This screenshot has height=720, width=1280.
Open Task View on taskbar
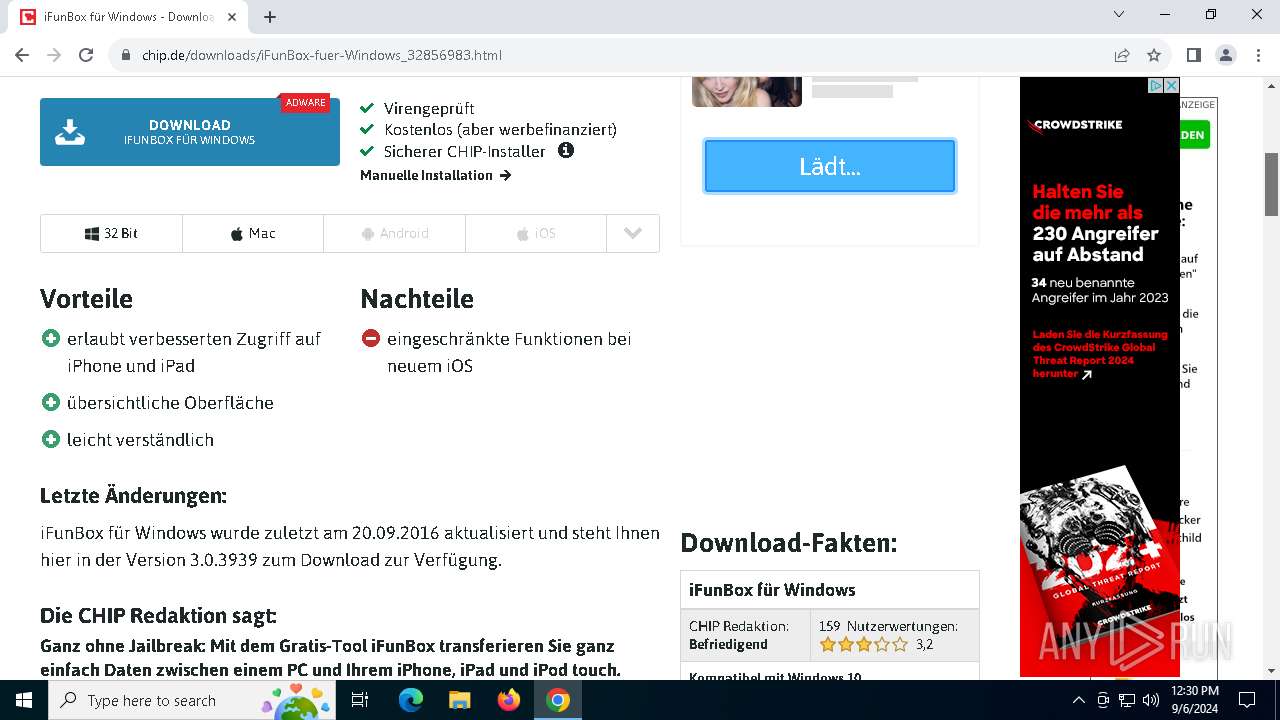point(360,700)
